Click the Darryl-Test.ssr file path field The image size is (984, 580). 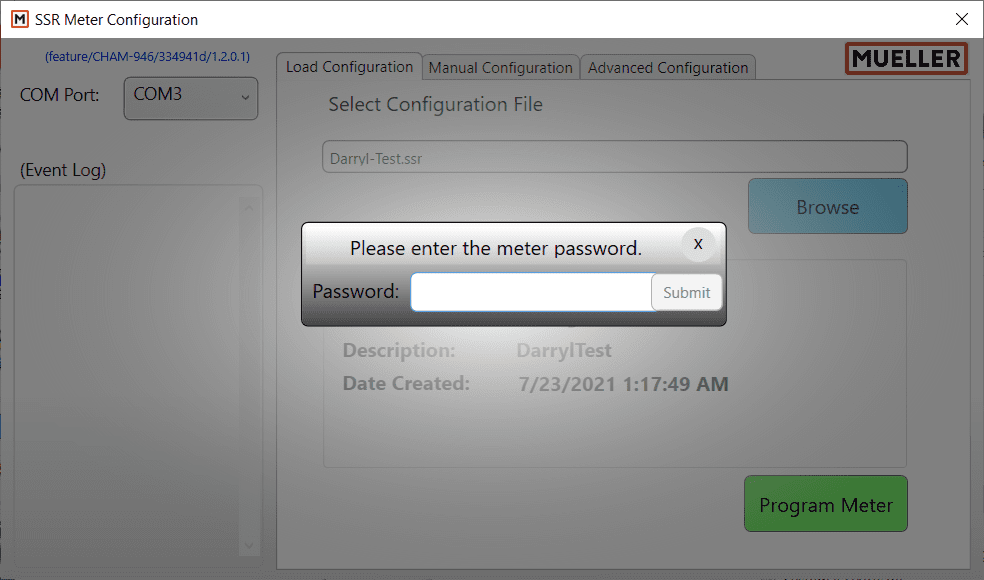coord(614,157)
